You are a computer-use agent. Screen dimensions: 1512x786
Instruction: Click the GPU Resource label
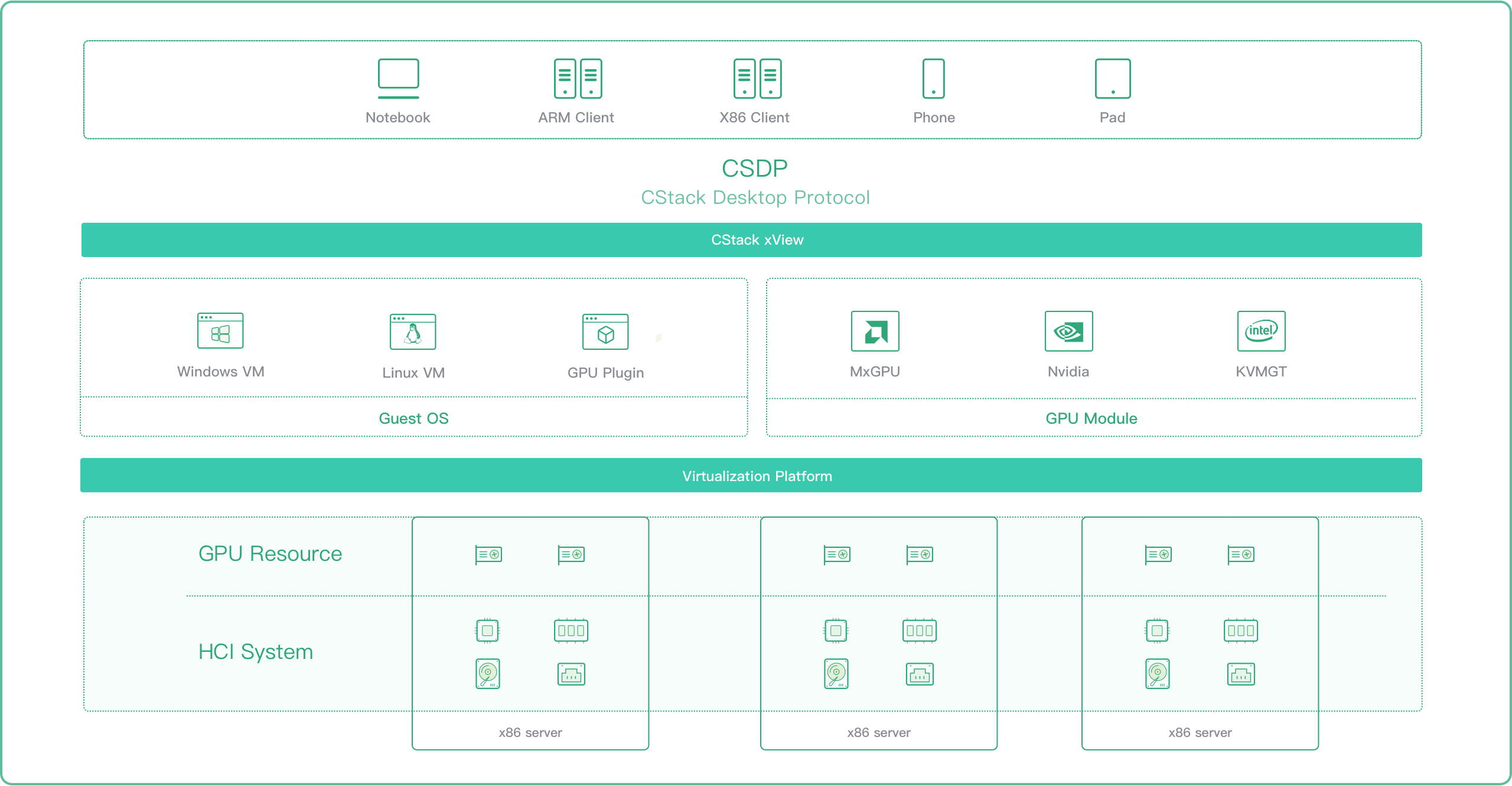pyautogui.click(x=270, y=554)
